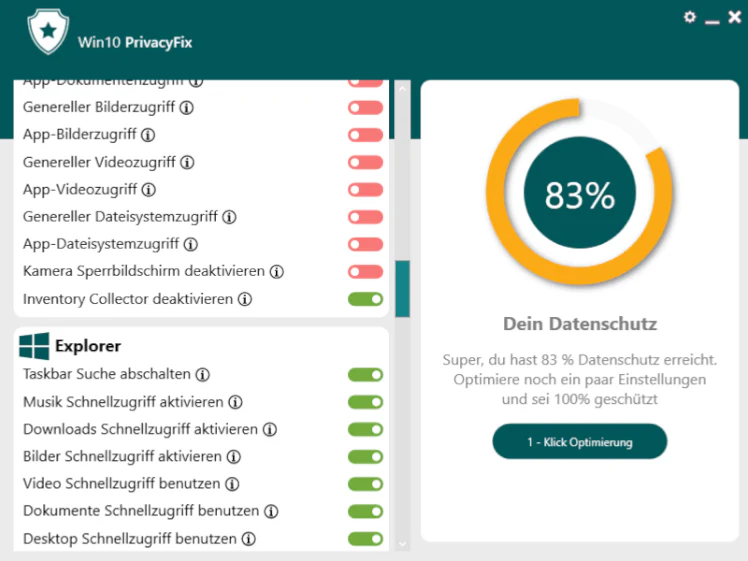This screenshot has height=561, width=748.
Task: Open the settings gear icon
Action: (x=689, y=17)
